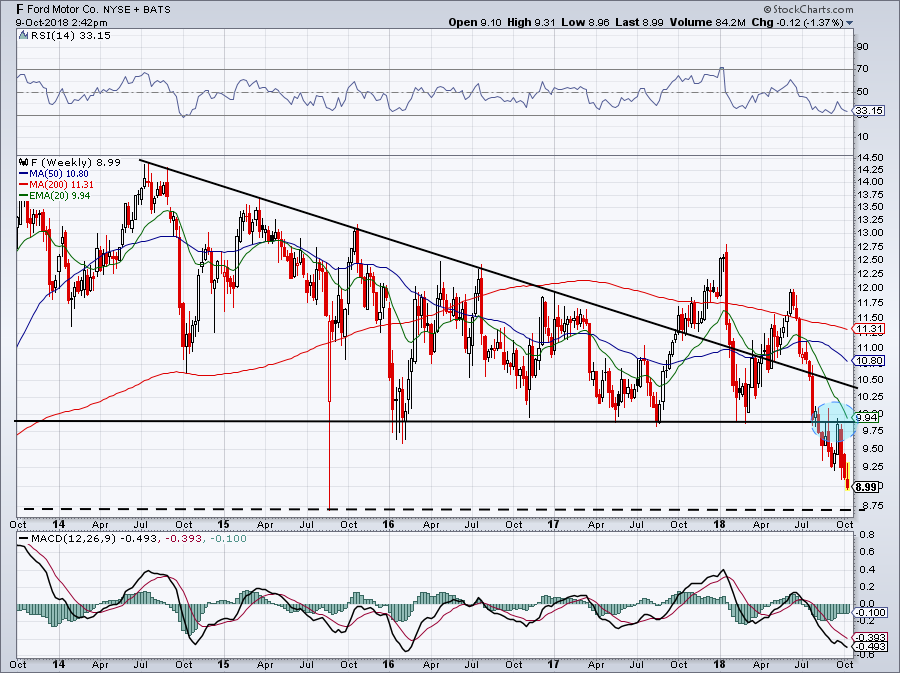Click the 14.50 price axis label

pos(868,158)
